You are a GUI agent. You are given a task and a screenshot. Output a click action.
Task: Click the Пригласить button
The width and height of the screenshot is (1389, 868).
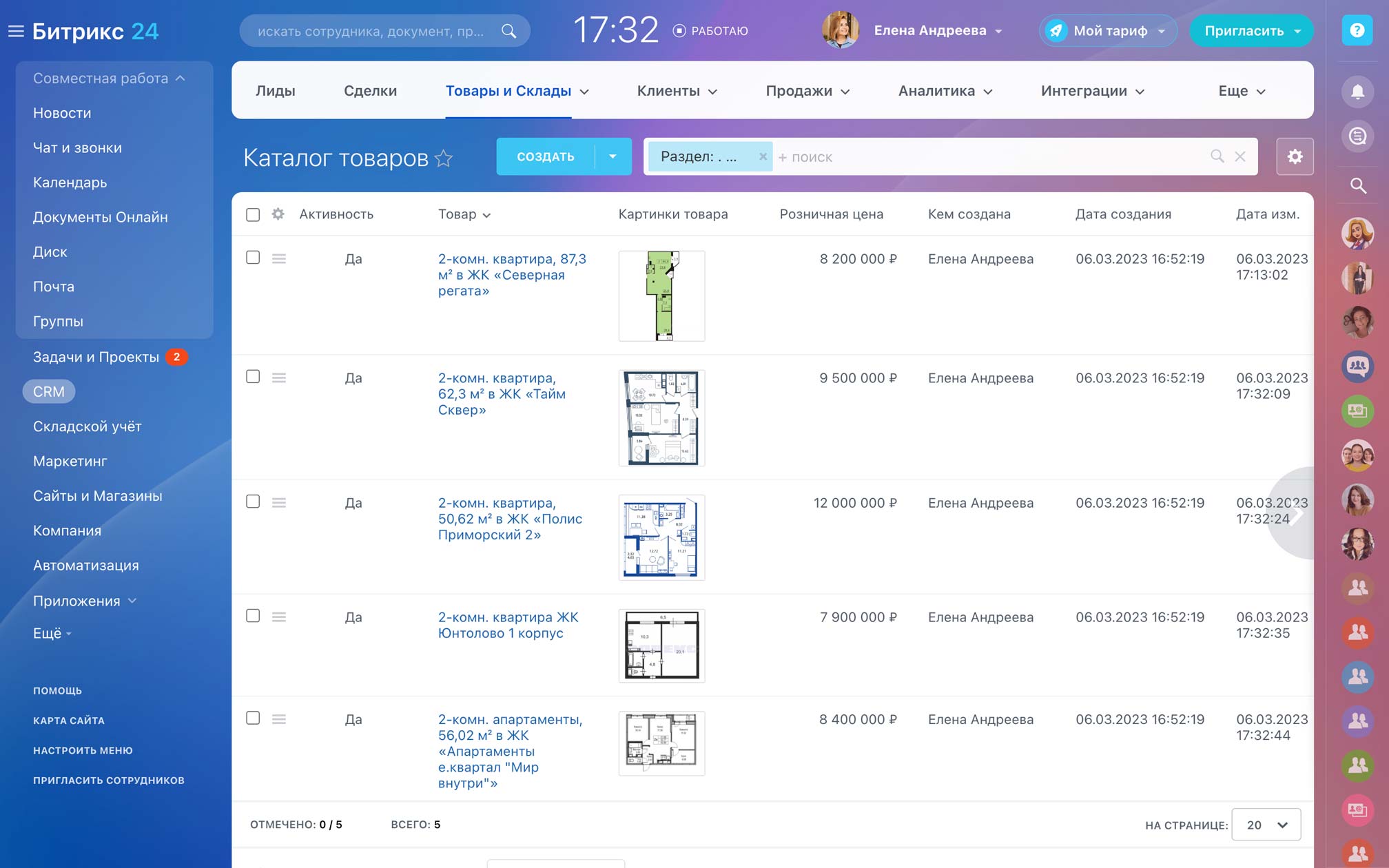click(x=1244, y=31)
